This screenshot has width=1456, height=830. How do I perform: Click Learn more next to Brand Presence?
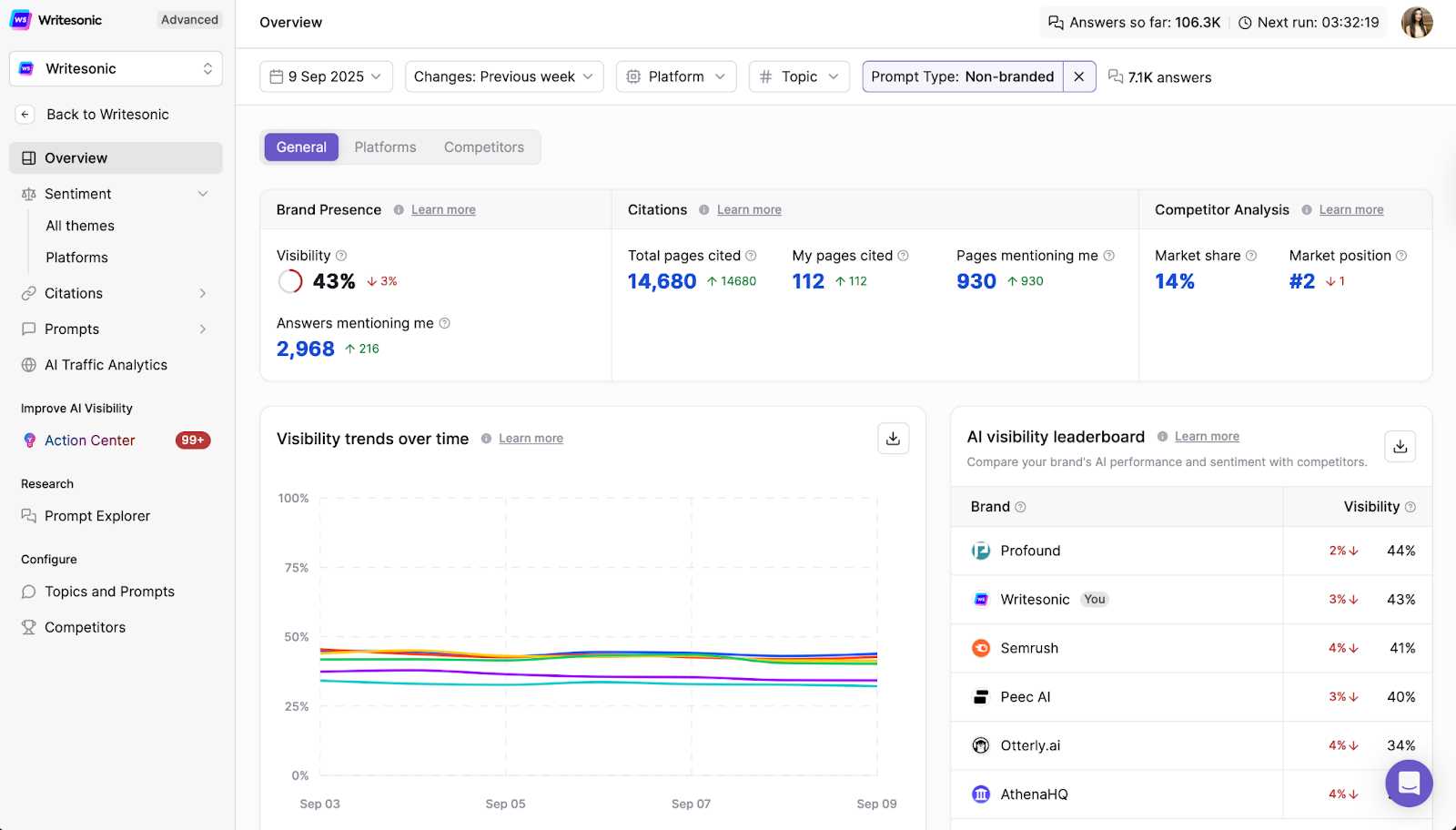click(443, 210)
